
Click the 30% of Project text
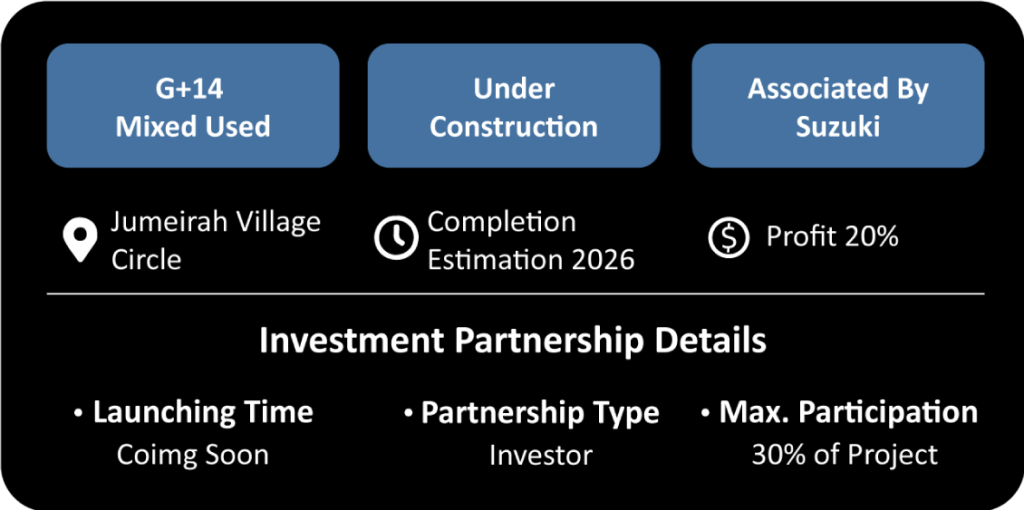click(x=844, y=455)
